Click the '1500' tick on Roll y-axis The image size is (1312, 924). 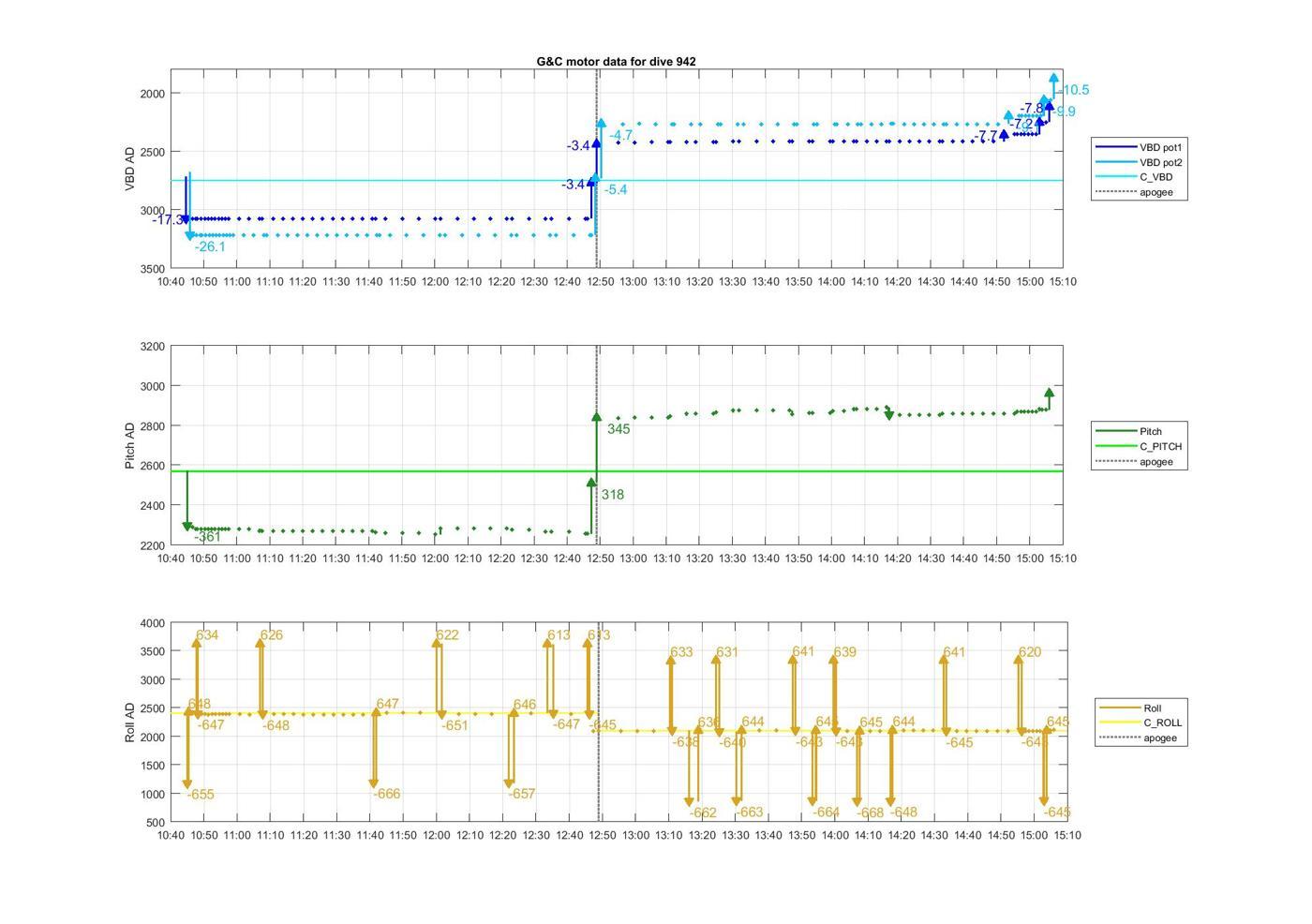(152, 766)
